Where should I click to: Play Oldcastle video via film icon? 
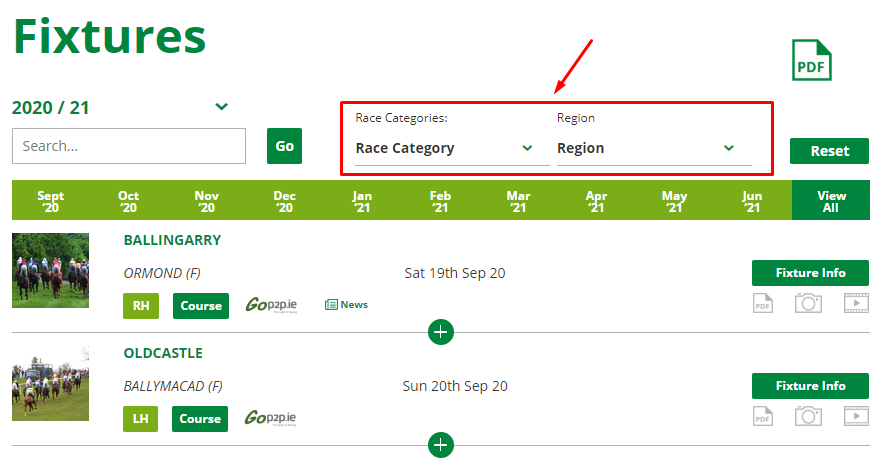click(x=856, y=416)
